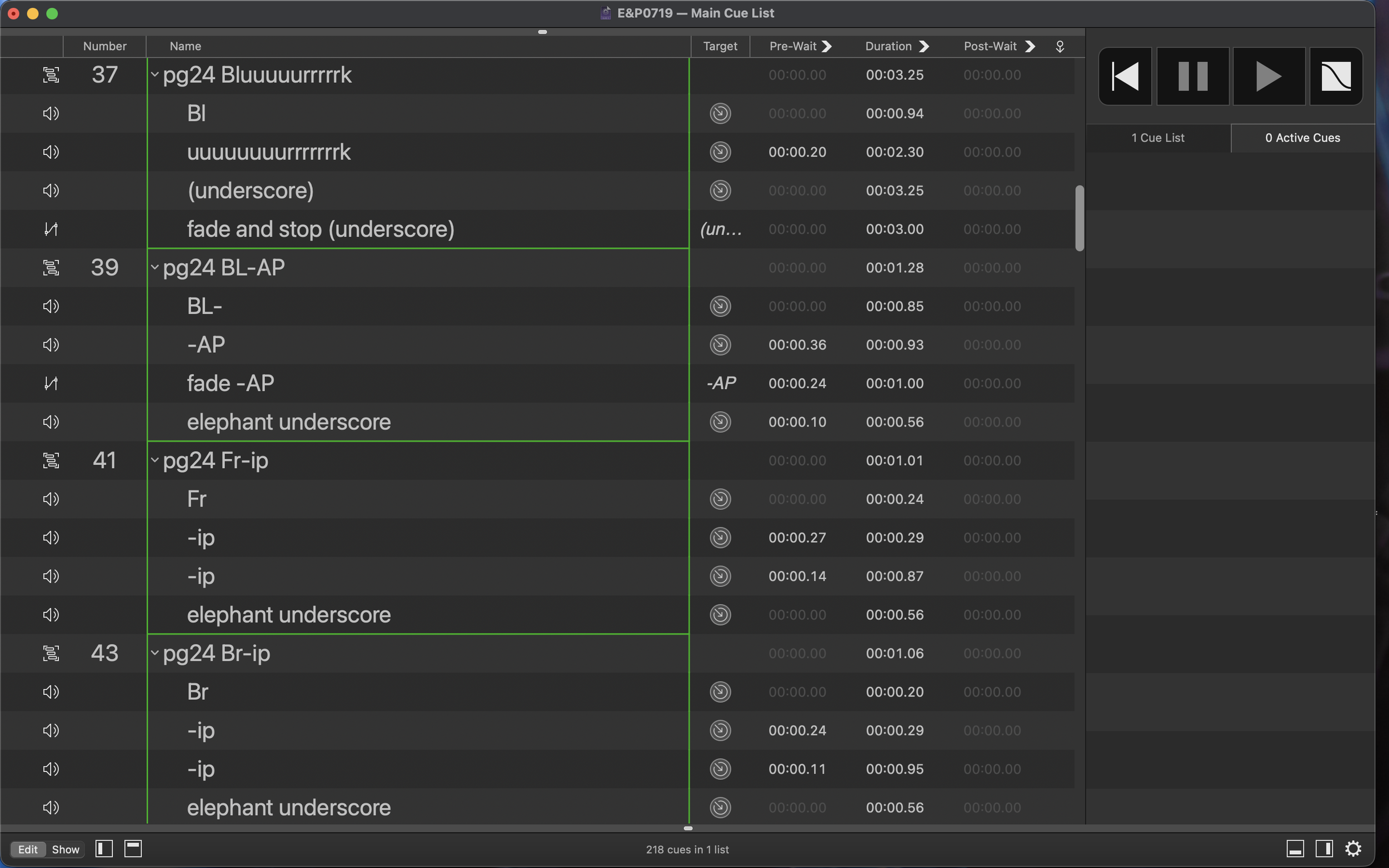Switch to Edit mode
Image resolution: width=1389 pixels, height=868 pixels.
click(x=28, y=849)
